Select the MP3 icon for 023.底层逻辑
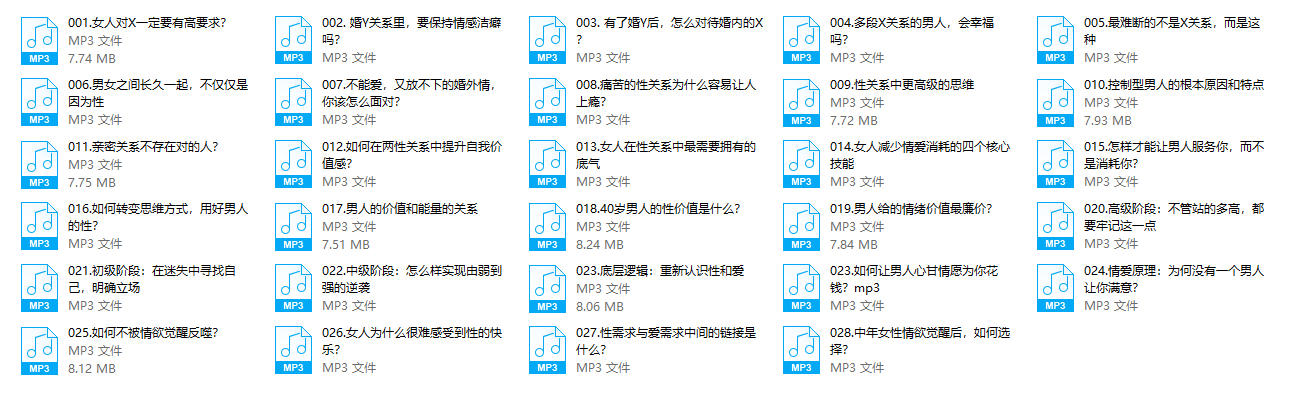The image size is (1307, 399). (x=547, y=289)
